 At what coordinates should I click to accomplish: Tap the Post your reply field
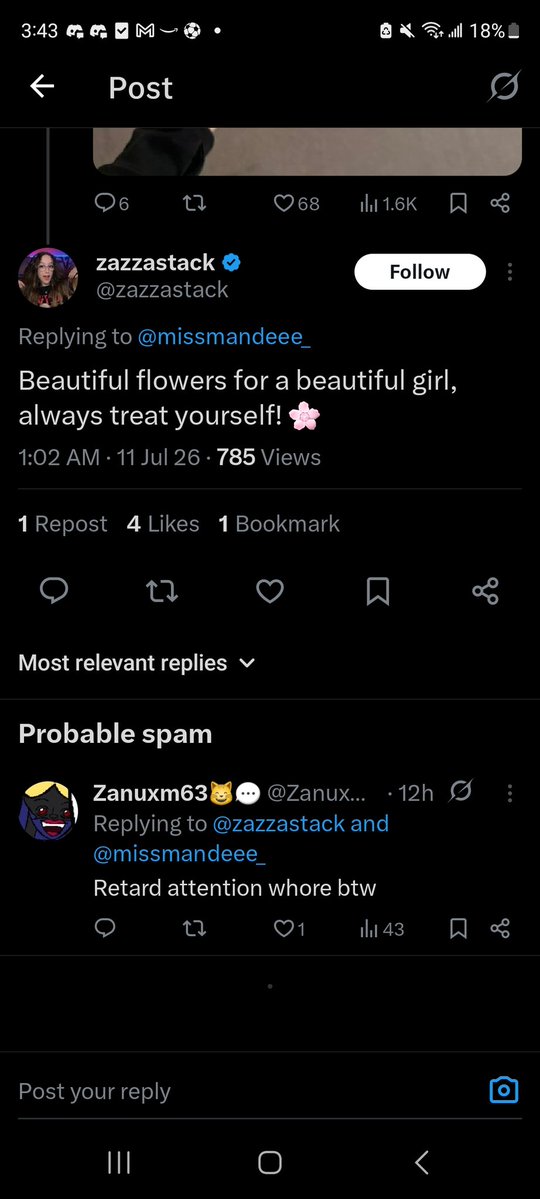245,1090
